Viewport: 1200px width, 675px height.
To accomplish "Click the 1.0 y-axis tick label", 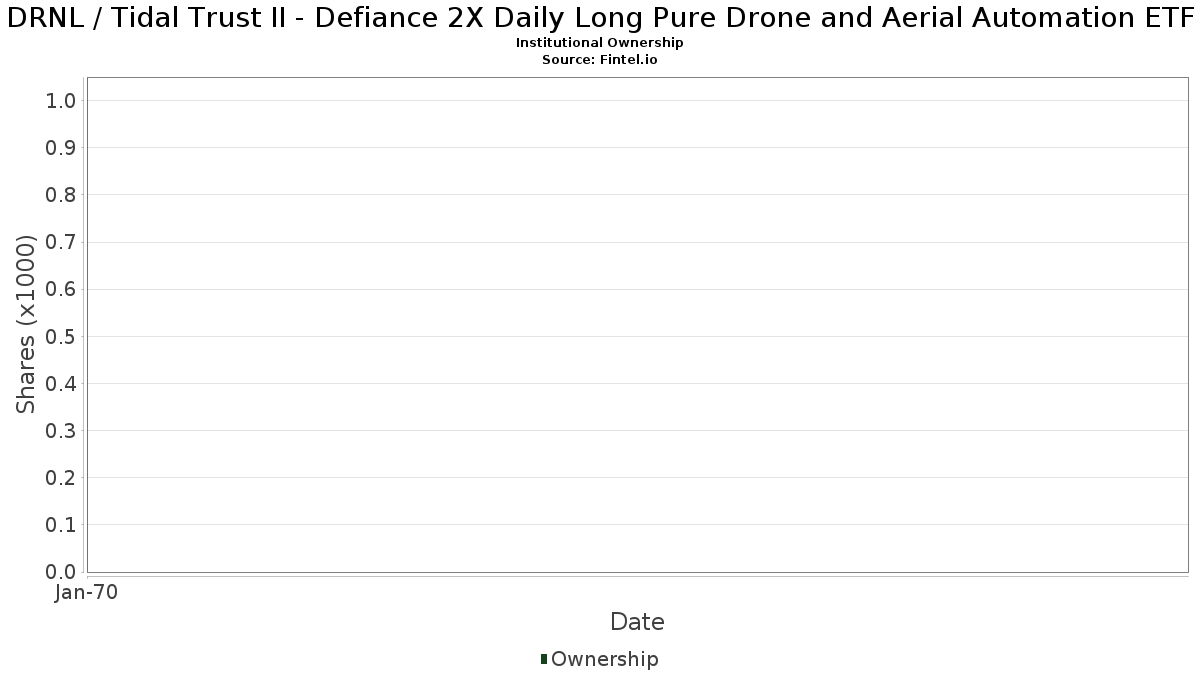I will pos(62,100).
